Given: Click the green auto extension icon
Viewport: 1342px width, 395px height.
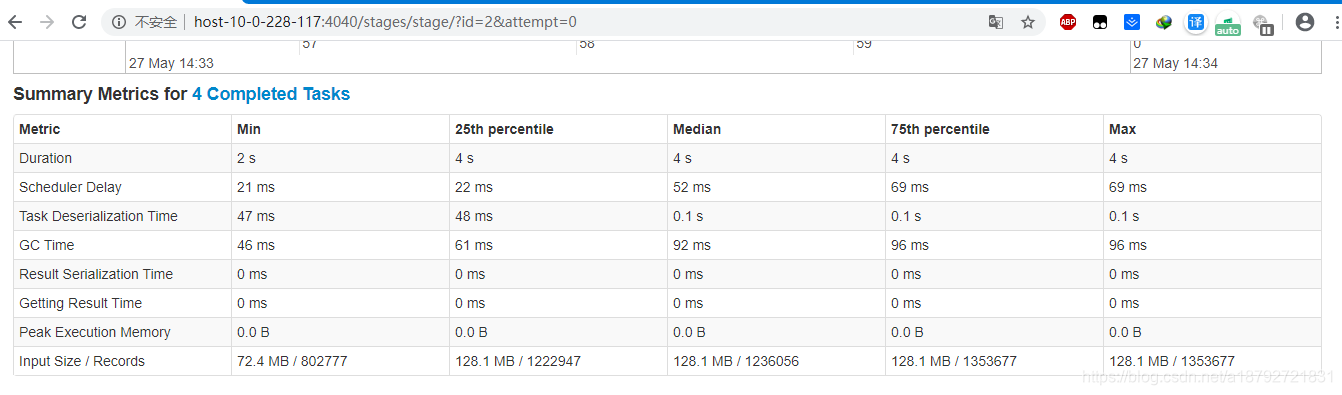Looking at the screenshot, I should point(1227,25).
